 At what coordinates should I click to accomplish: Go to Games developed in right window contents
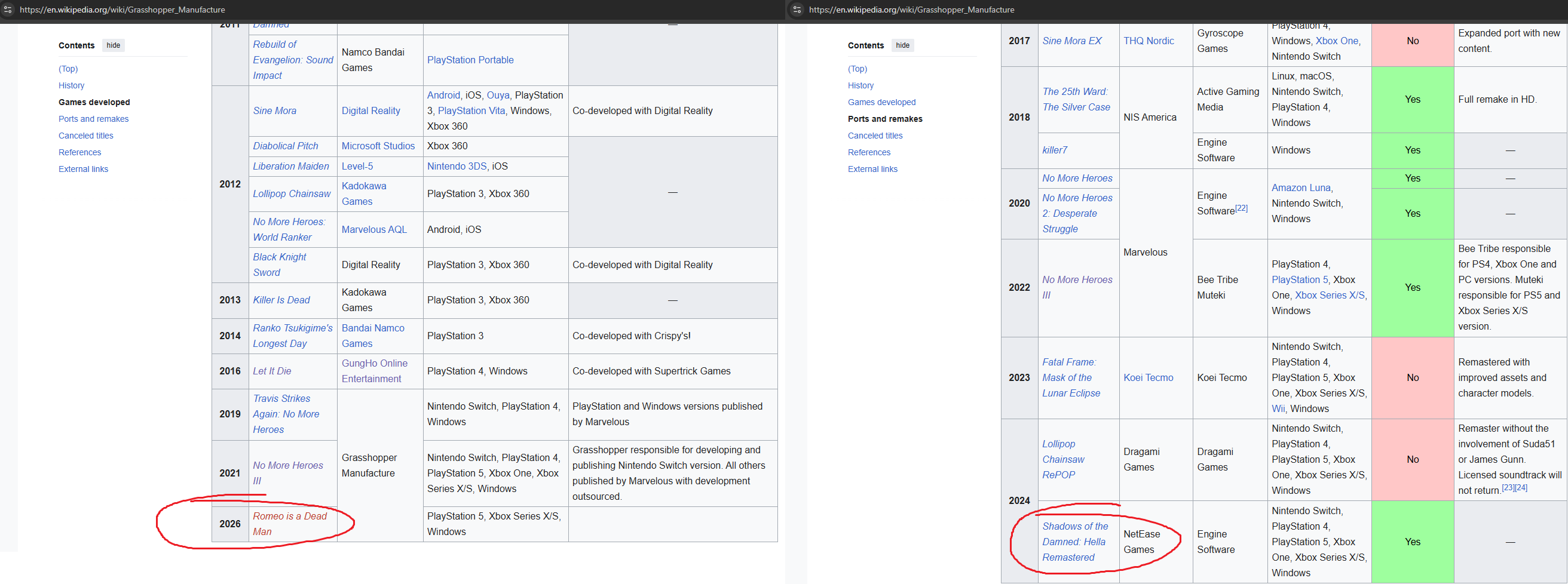pyautogui.click(x=882, y=102)
